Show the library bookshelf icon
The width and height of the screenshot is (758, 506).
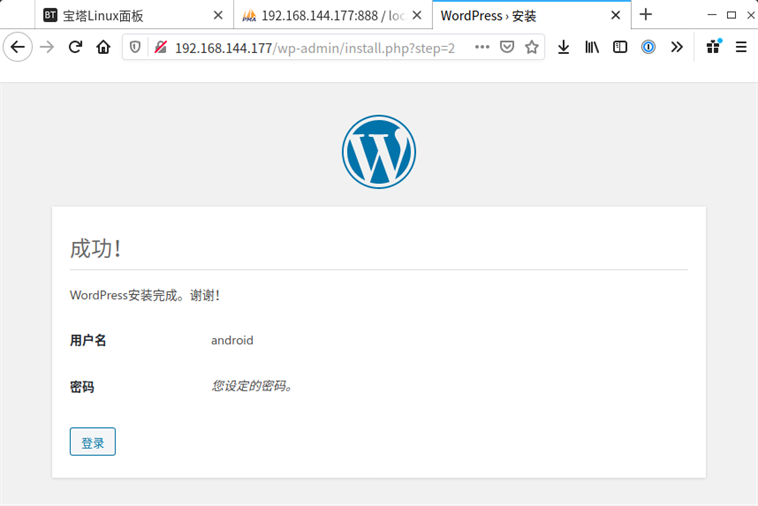click(592, 47)
